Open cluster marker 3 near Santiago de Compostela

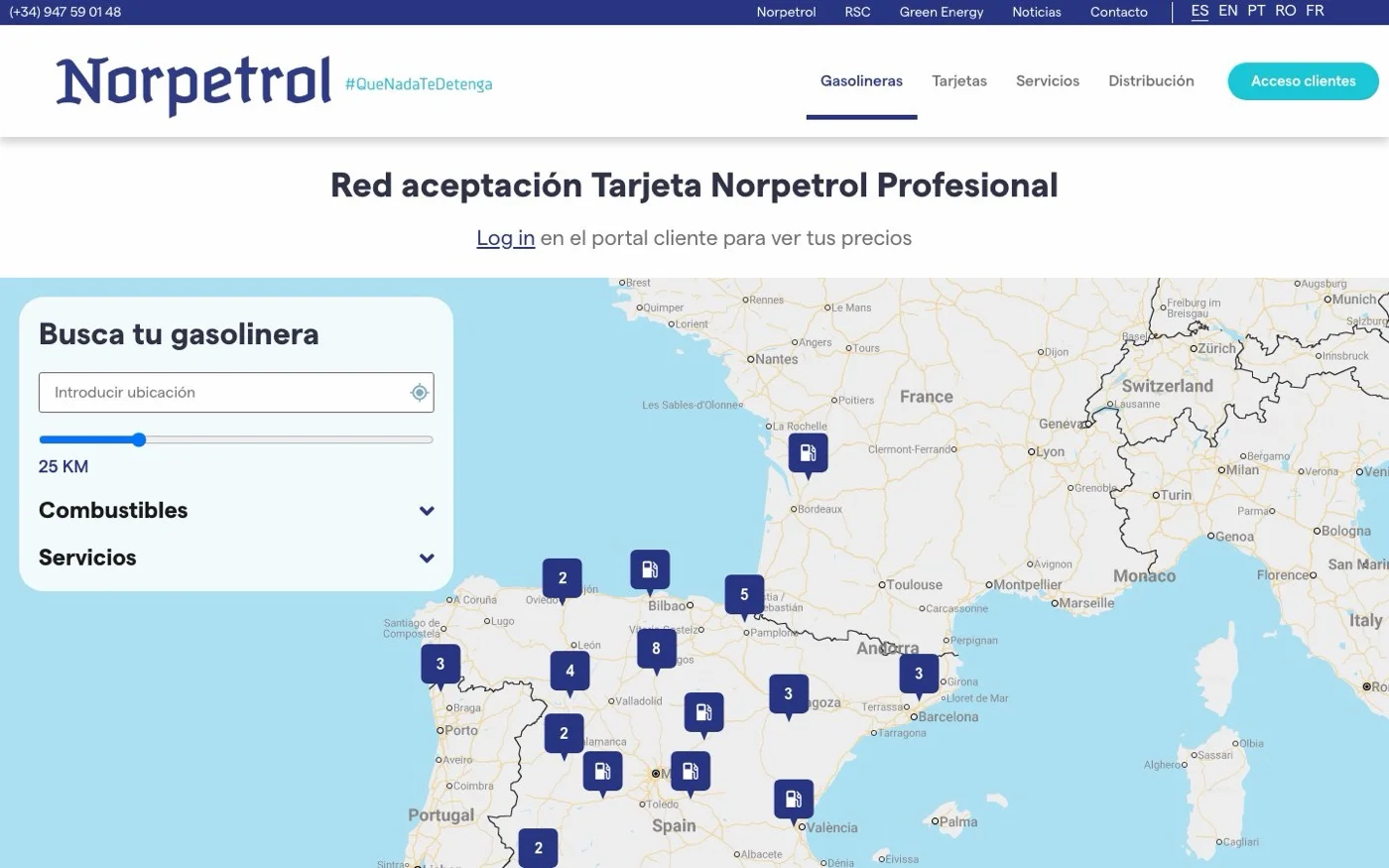click(441, 664)
